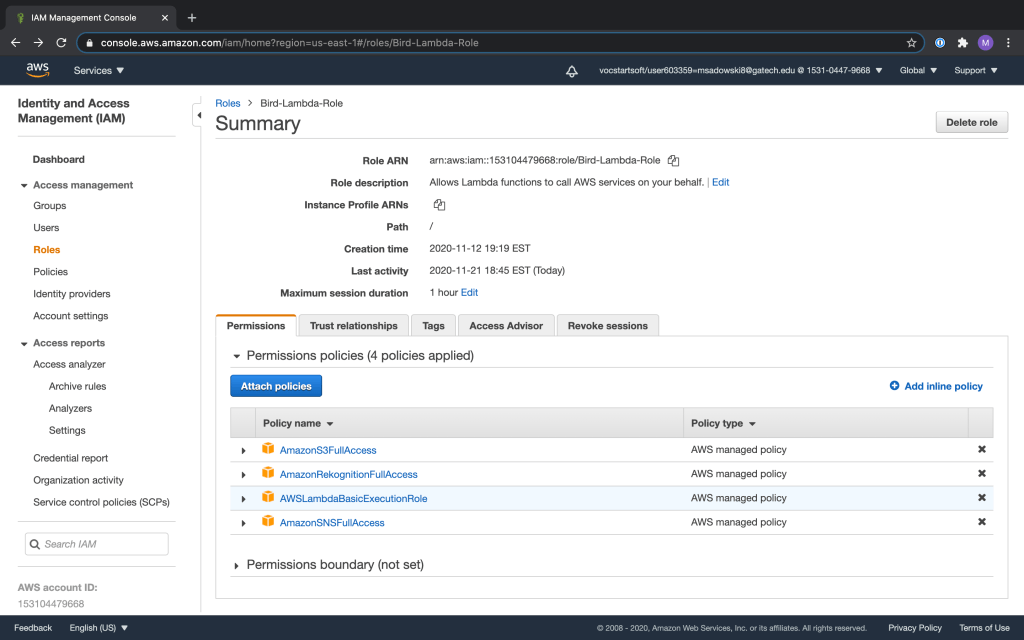
Task: Click the Search IAM input field
Action: coord(97,544)
